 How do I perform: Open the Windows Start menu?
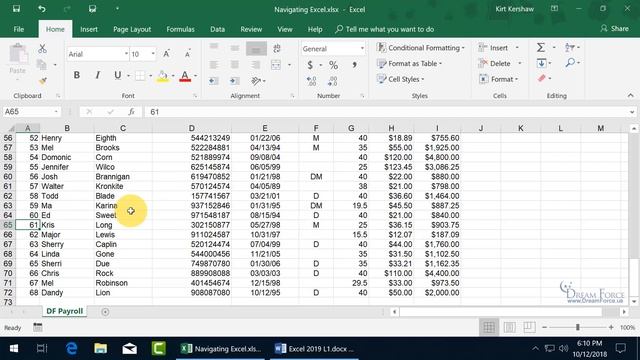point(13,349)
